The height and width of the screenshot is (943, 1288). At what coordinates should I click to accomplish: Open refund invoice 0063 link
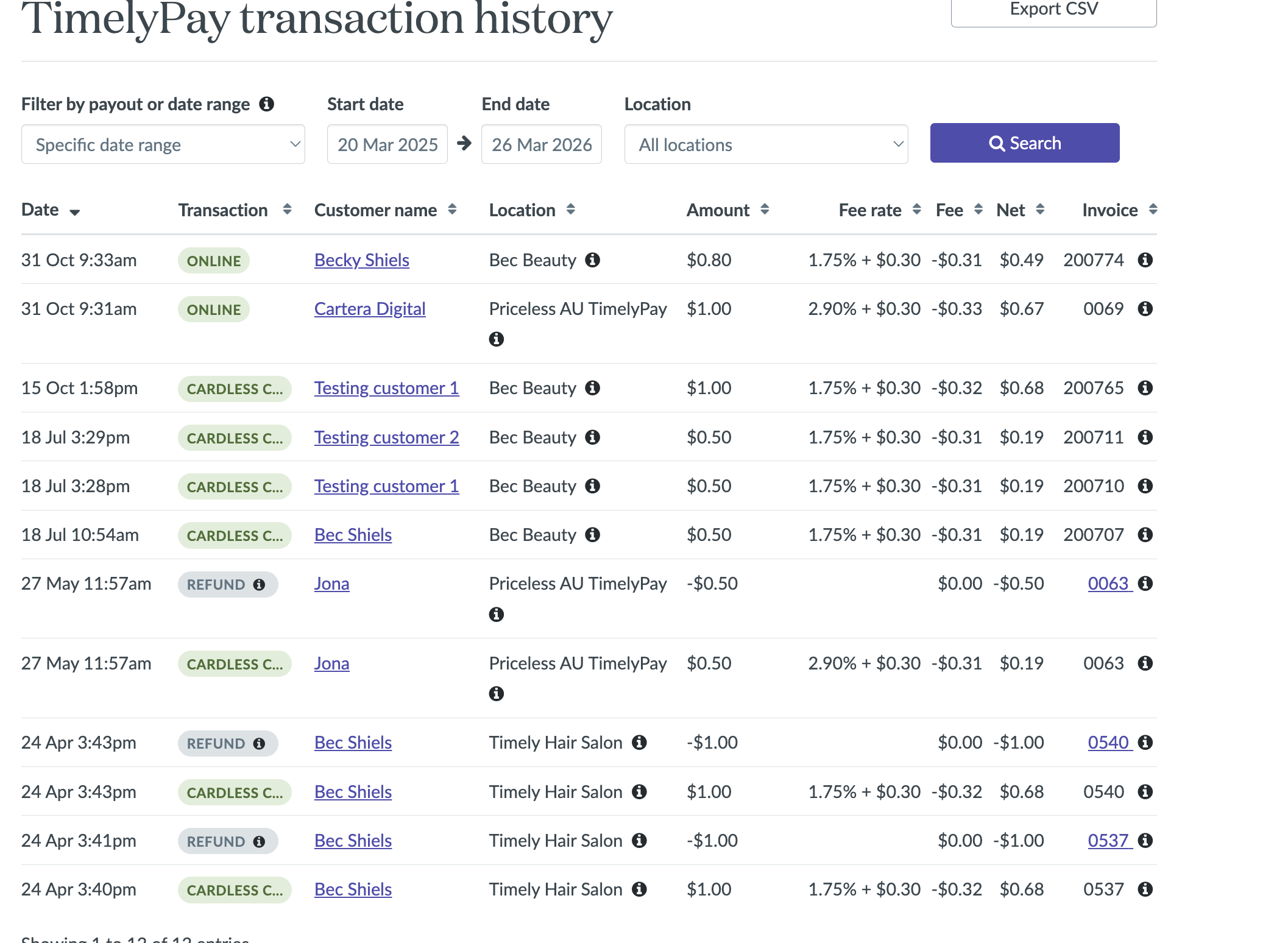(1108, 584)
